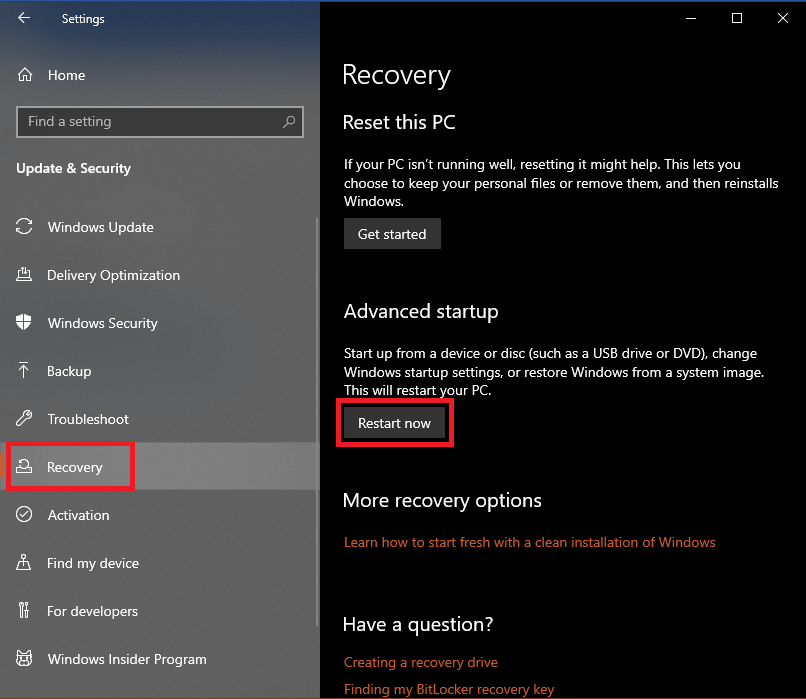
Task: Click the Troubleshoot wrench icon
Action: tap(24, 419)
